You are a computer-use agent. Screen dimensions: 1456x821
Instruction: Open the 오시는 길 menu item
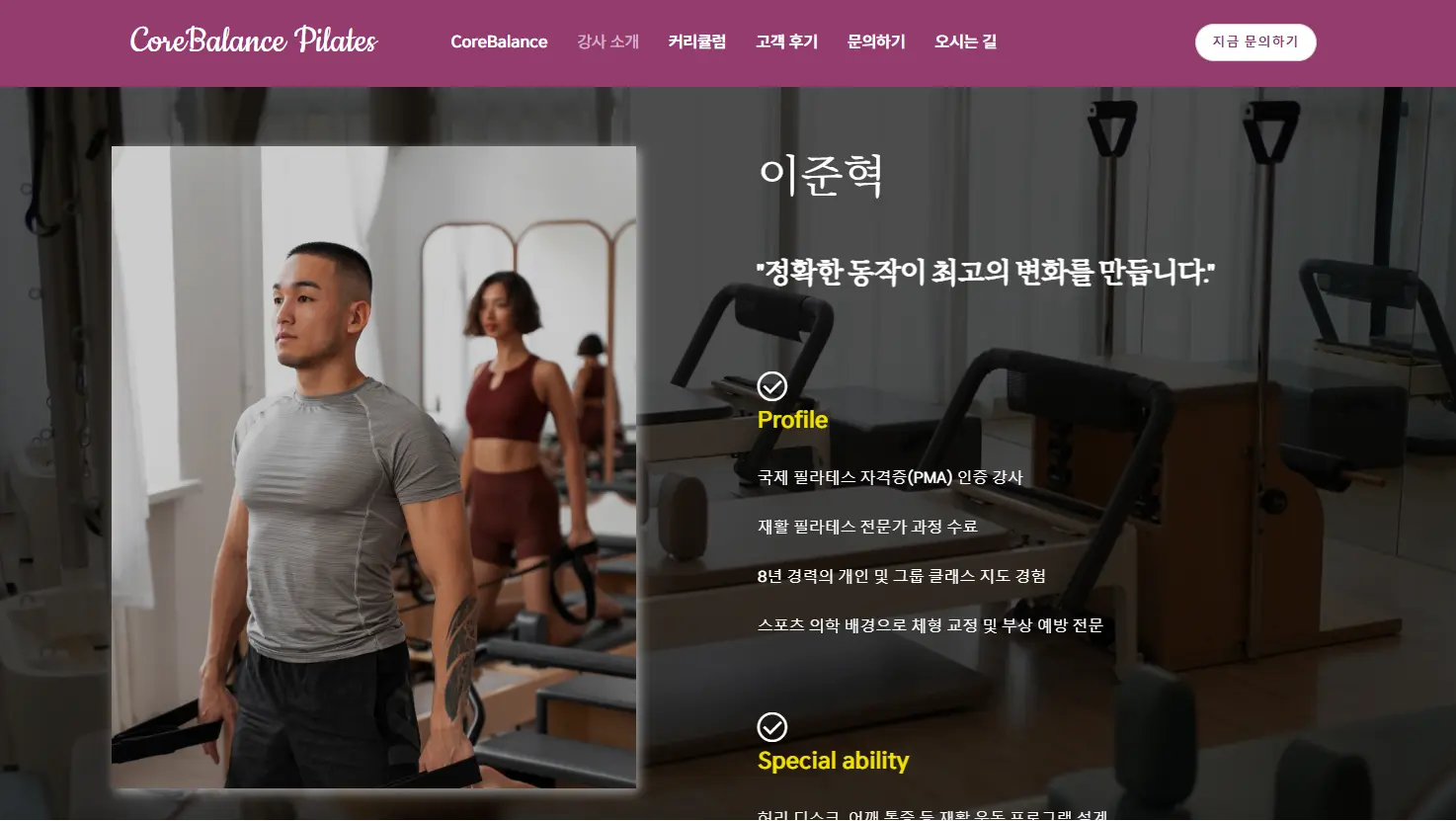(965, 41)
